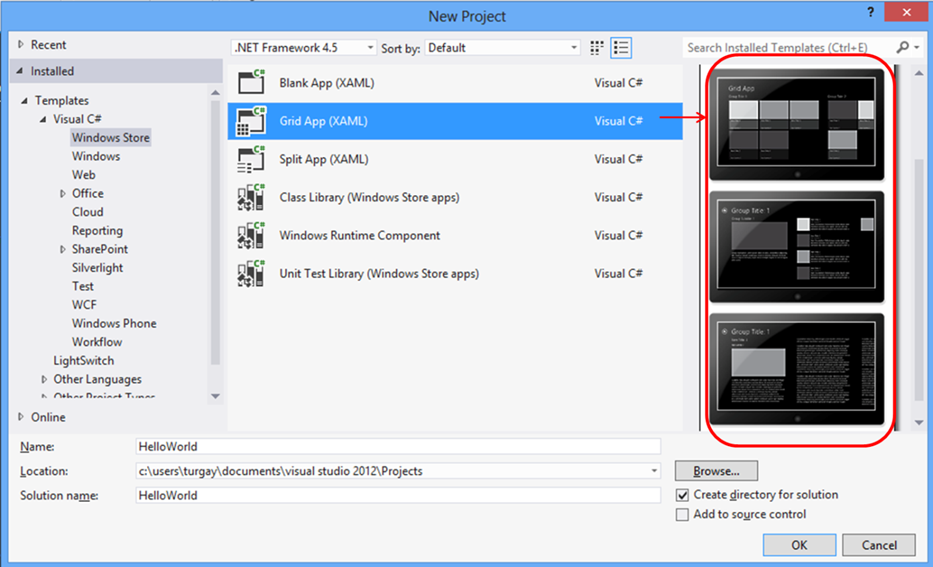This screenshot has width=933, height=567.
Task: Open the Sort by Default dropdown
Action: pos(503,48)
